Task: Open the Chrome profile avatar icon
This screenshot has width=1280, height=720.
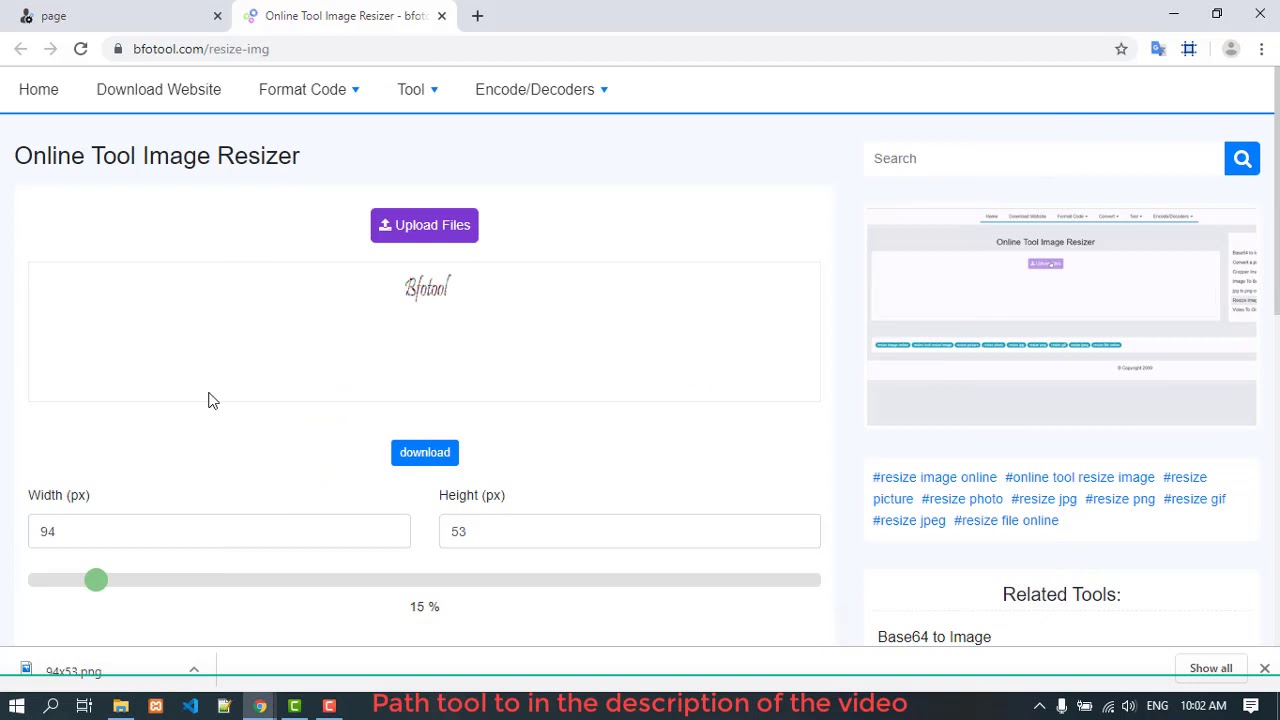Action: tap(1231, 49)
